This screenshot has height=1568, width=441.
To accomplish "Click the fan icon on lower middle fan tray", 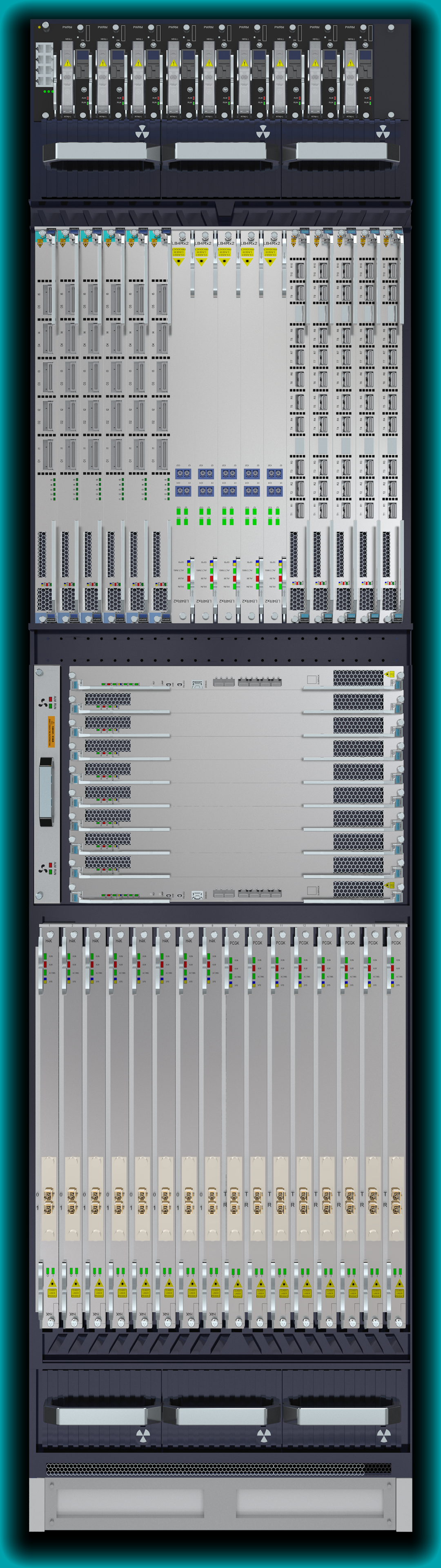I will point(263,1437).
